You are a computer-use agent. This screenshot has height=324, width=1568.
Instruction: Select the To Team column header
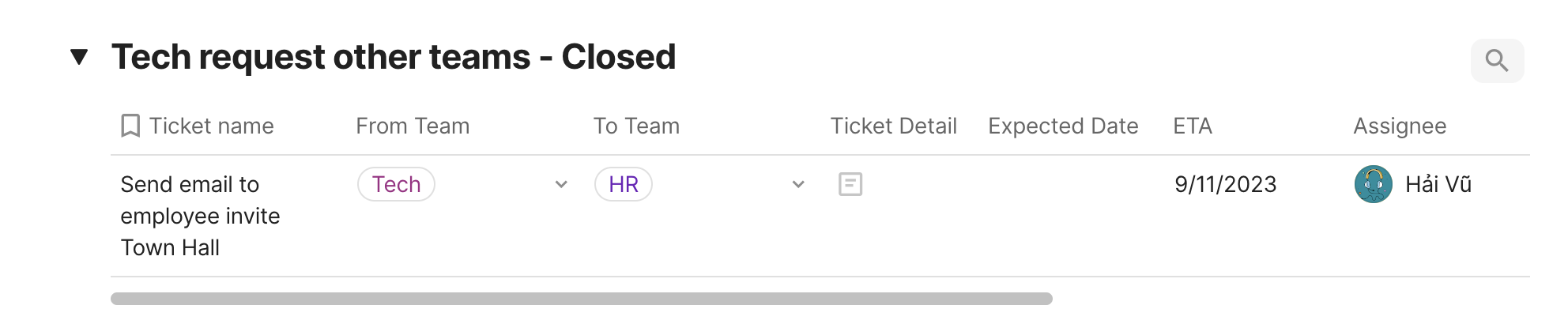pos(636,126)
